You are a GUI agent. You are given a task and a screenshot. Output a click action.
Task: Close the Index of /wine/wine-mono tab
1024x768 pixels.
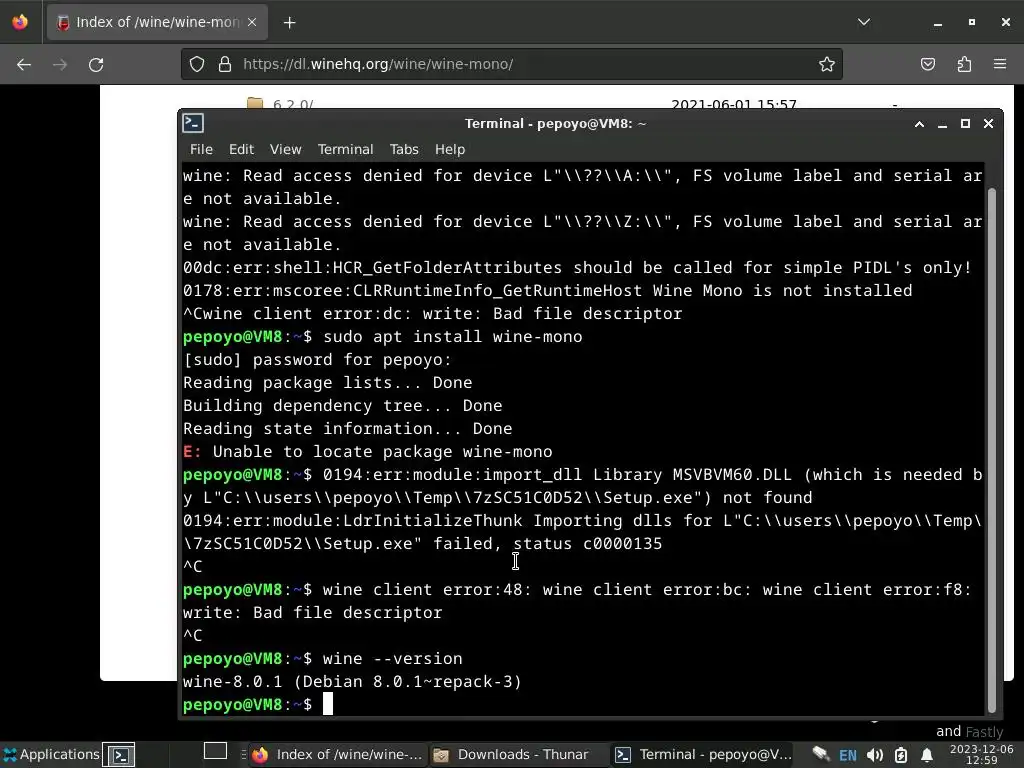click(x=252, y=22)
